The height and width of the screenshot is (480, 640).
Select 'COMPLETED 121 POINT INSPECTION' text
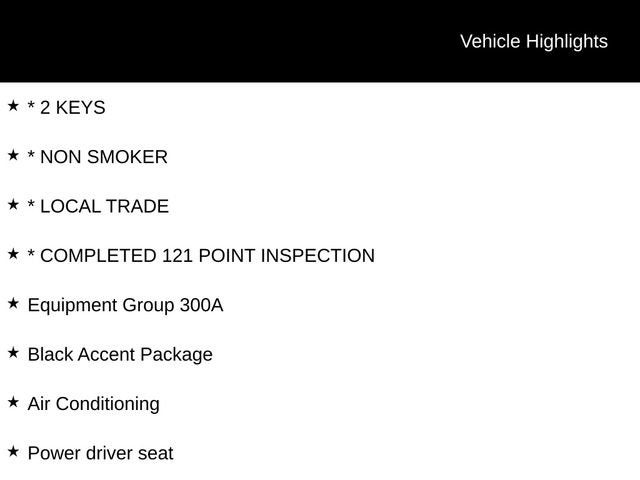coord(207,256)
